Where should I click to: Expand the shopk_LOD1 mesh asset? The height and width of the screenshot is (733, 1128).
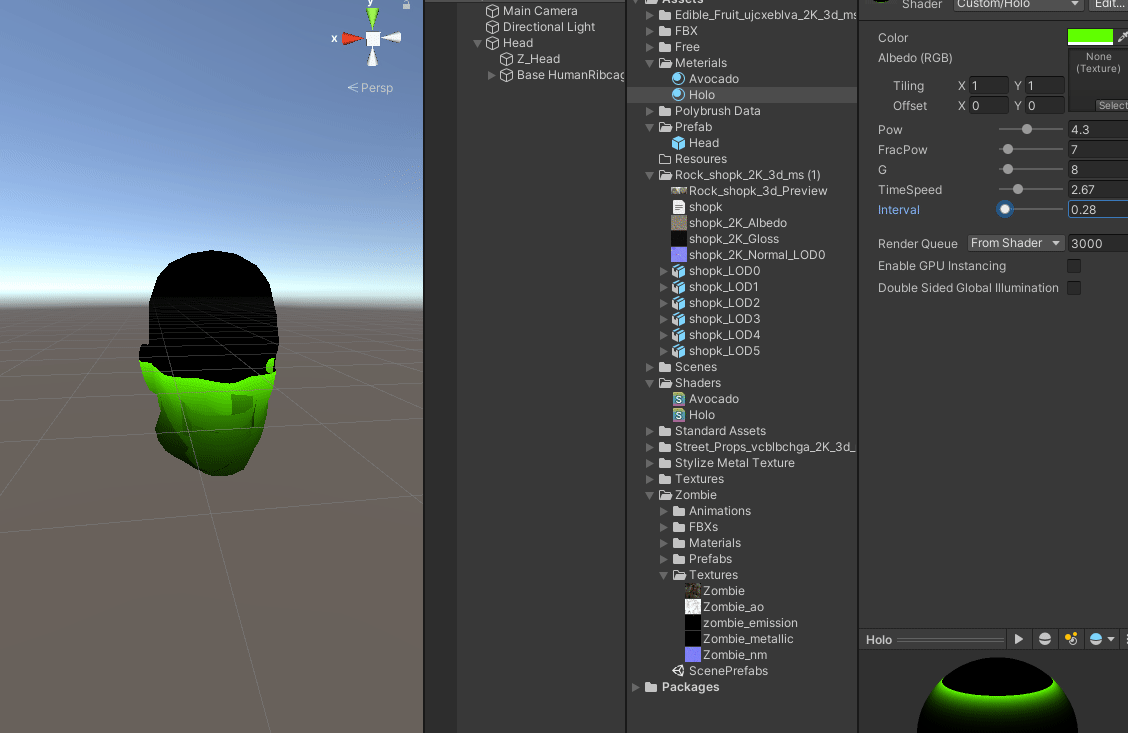point(664,287)
